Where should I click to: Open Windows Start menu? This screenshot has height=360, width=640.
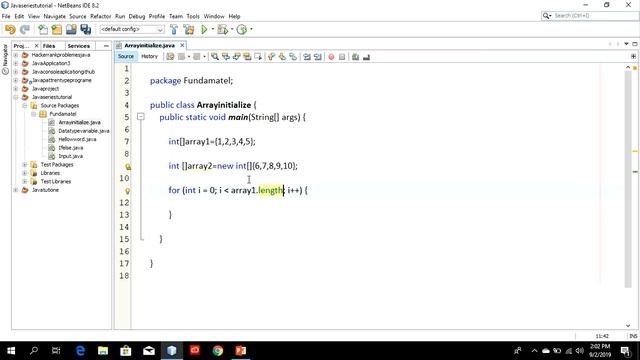point(11,351)
